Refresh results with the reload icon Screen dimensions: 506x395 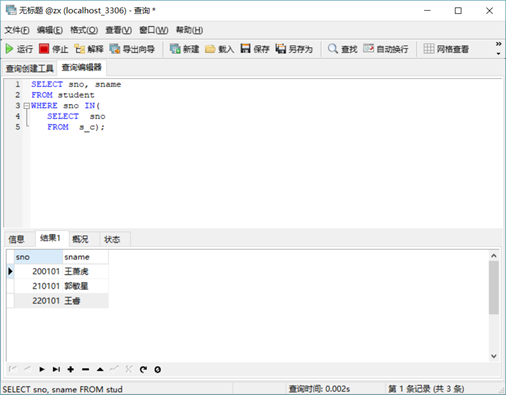143,369
